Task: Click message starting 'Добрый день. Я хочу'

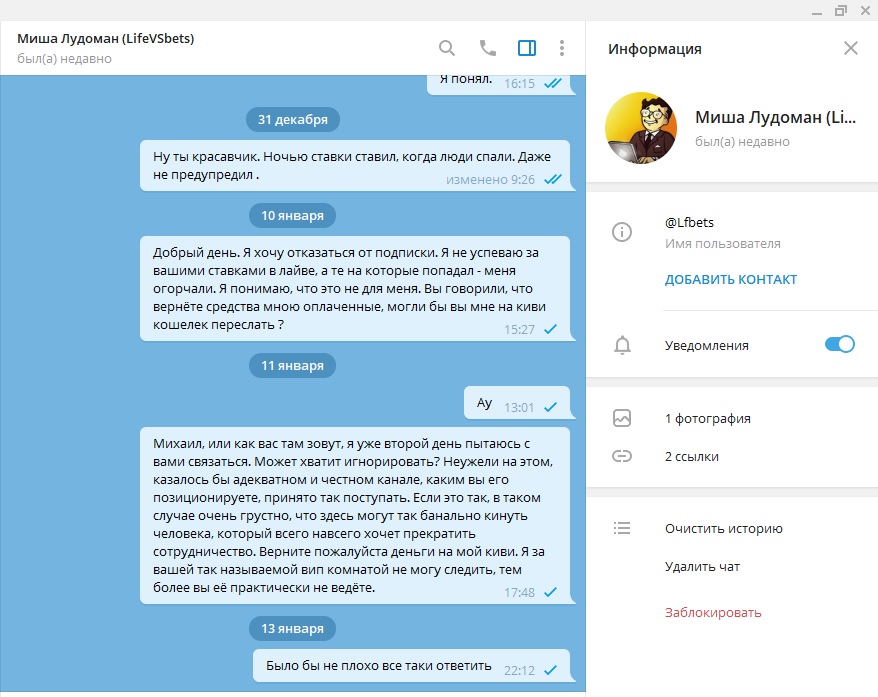Action: pyautogui.click(x=355, y=288)
